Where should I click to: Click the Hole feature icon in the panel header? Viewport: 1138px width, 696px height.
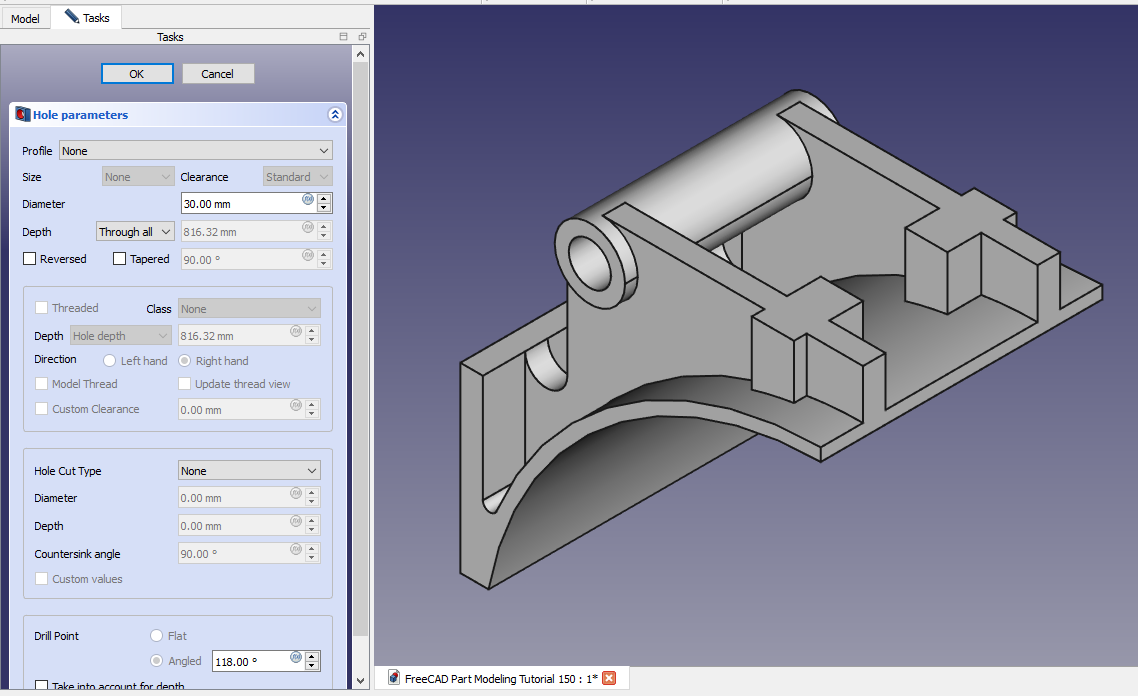coord(22,115)
